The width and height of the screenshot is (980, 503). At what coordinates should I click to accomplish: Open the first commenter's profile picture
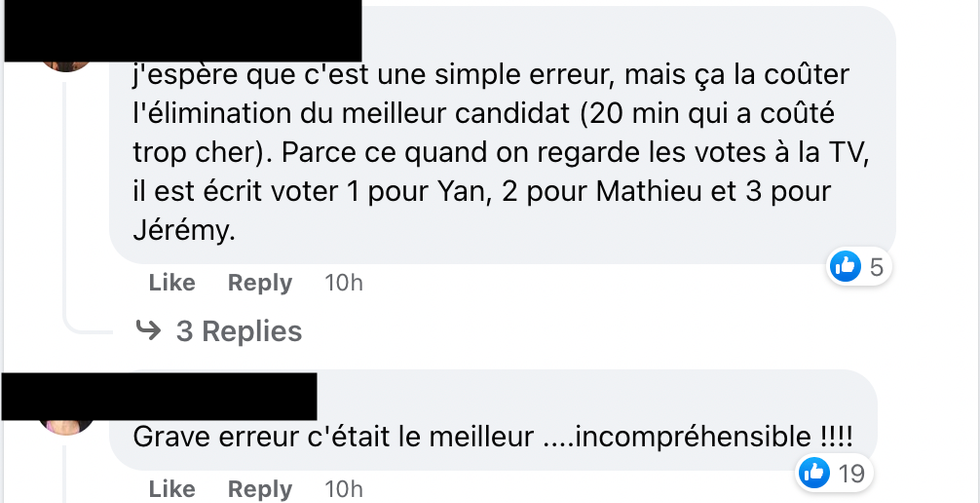pyautogui.click(x=68, y=60)
